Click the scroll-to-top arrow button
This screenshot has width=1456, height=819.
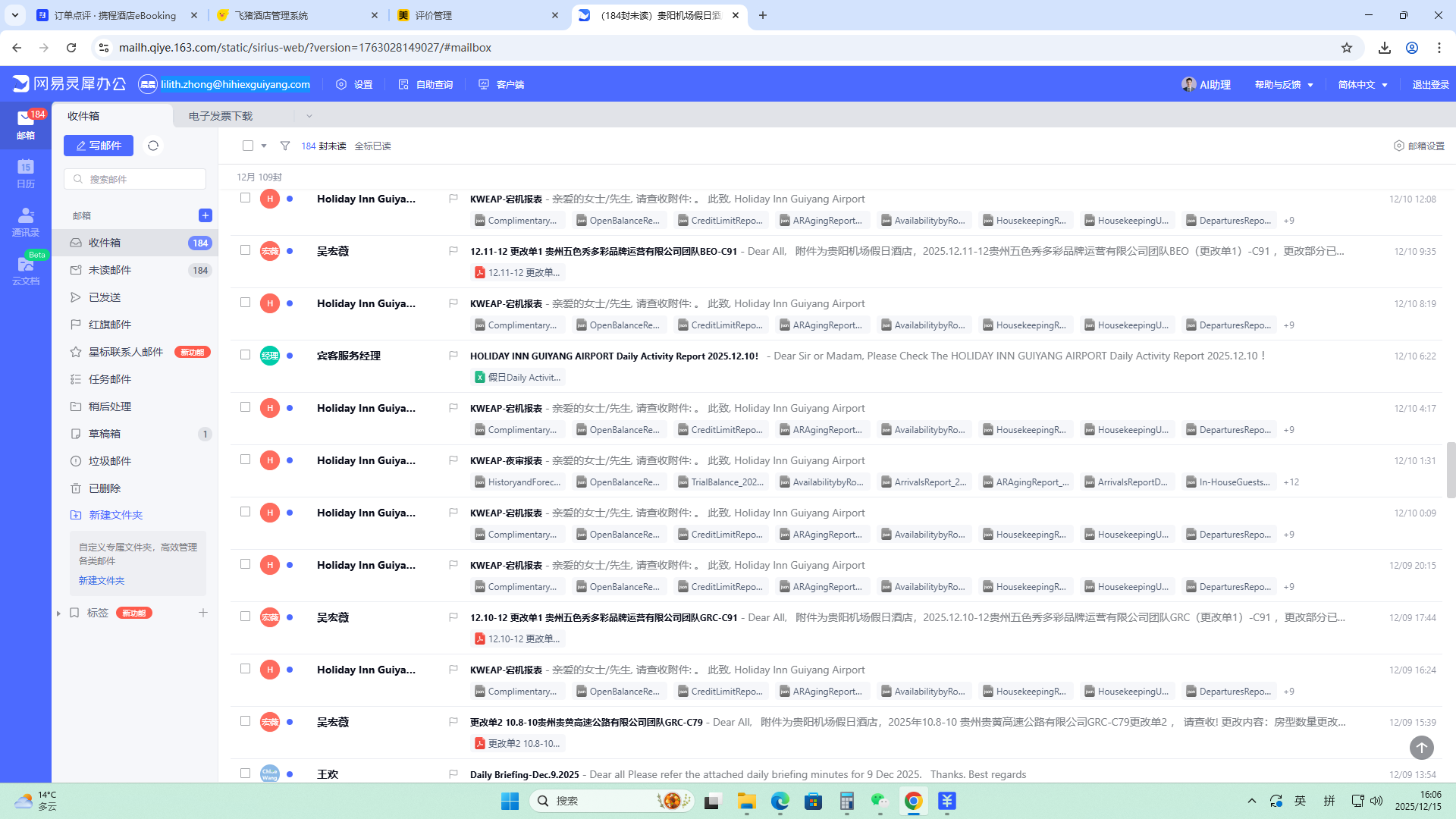[x=1421, y=748]
